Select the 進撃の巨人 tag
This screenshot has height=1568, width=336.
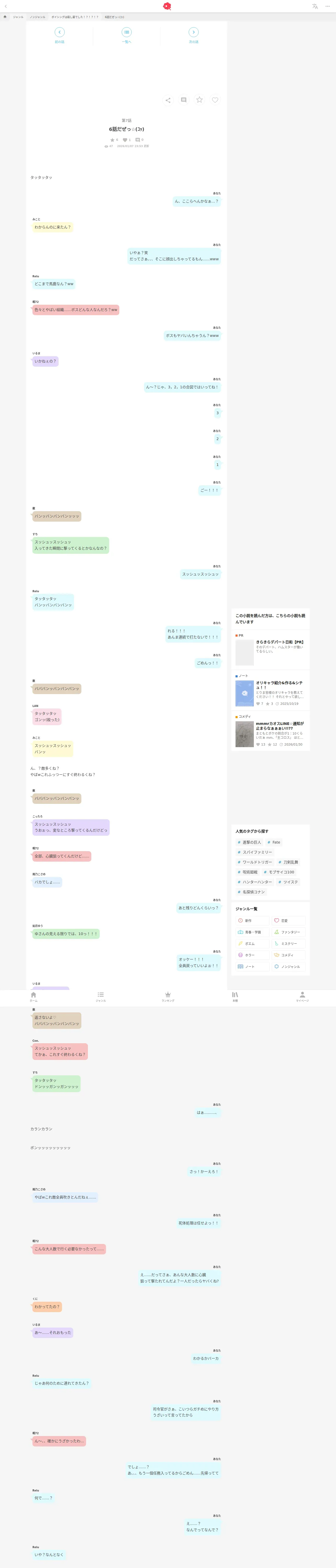249,843
